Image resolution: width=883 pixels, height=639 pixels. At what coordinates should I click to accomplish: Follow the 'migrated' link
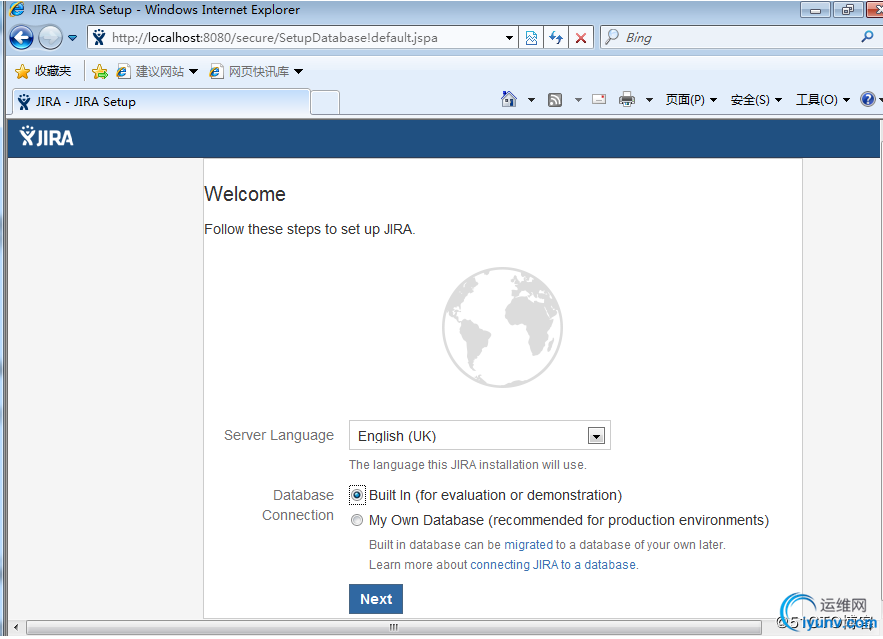click(x=528, y=545)
